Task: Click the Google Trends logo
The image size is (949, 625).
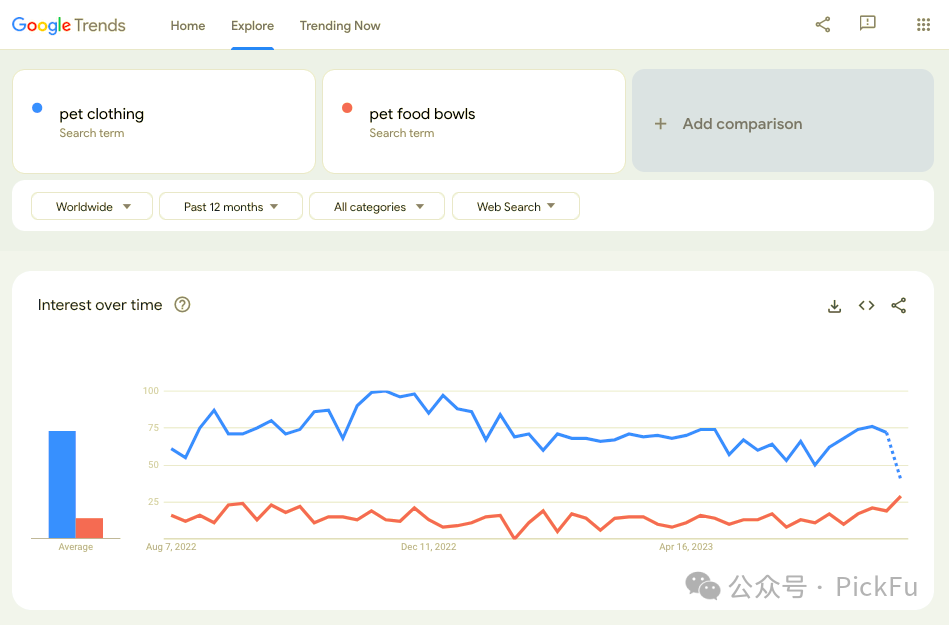Action: [x=69, y=26]
